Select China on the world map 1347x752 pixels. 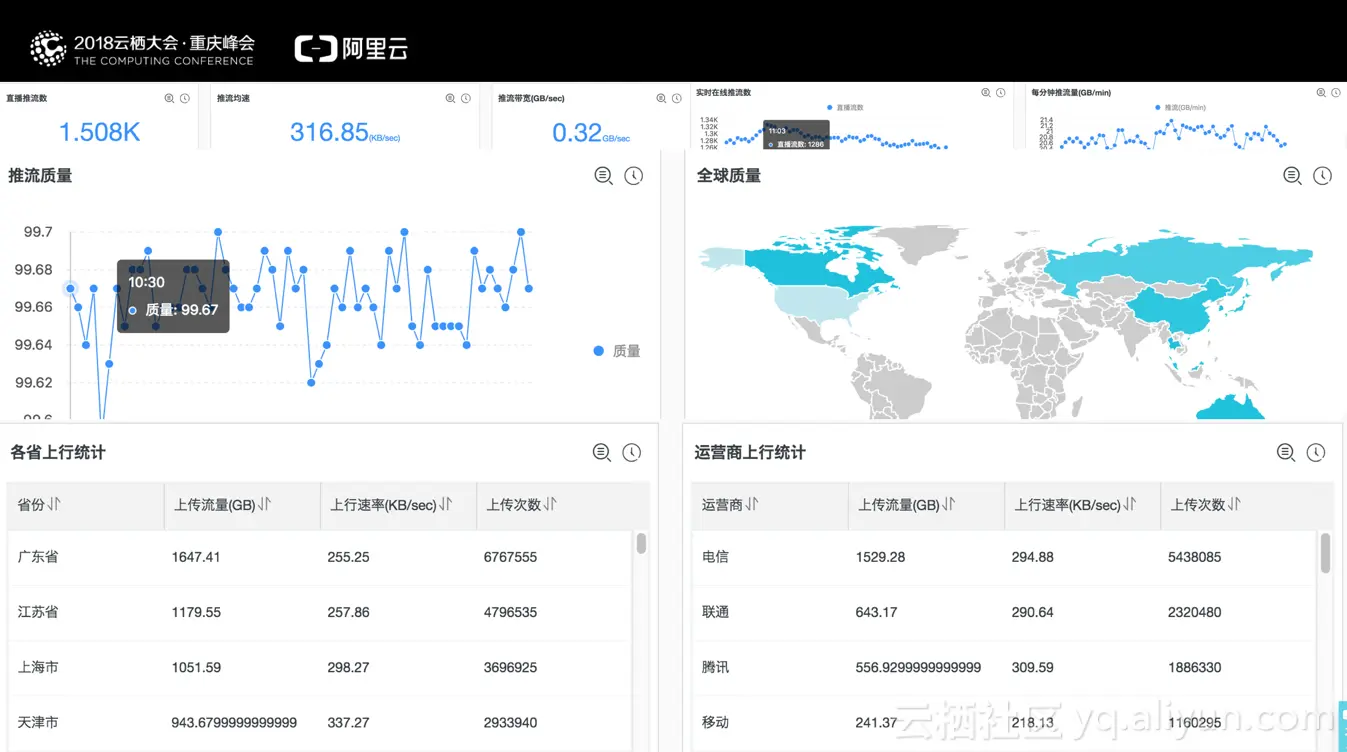pos(1180,308)
